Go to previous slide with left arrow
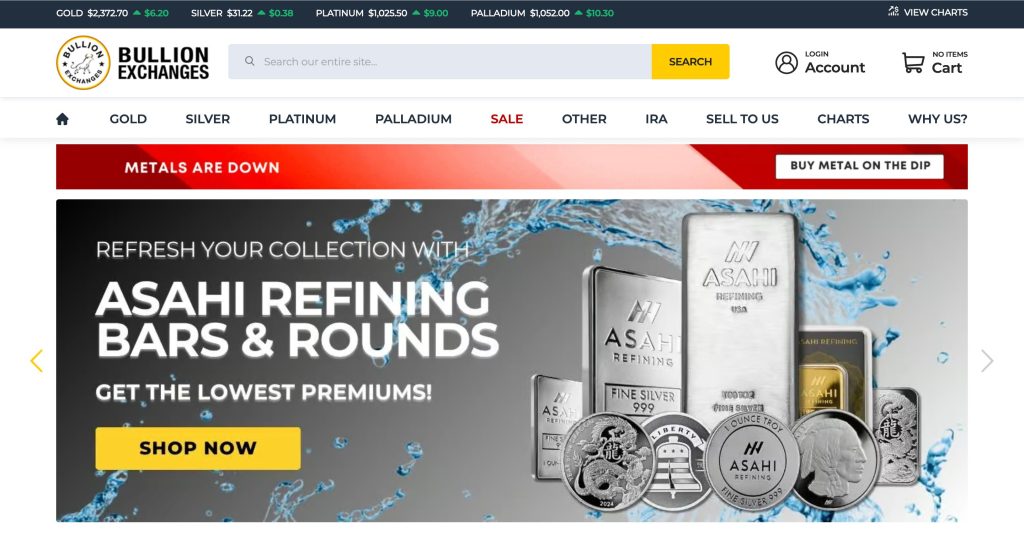This screenshot has width=1024, height=535. pos(37,360)
